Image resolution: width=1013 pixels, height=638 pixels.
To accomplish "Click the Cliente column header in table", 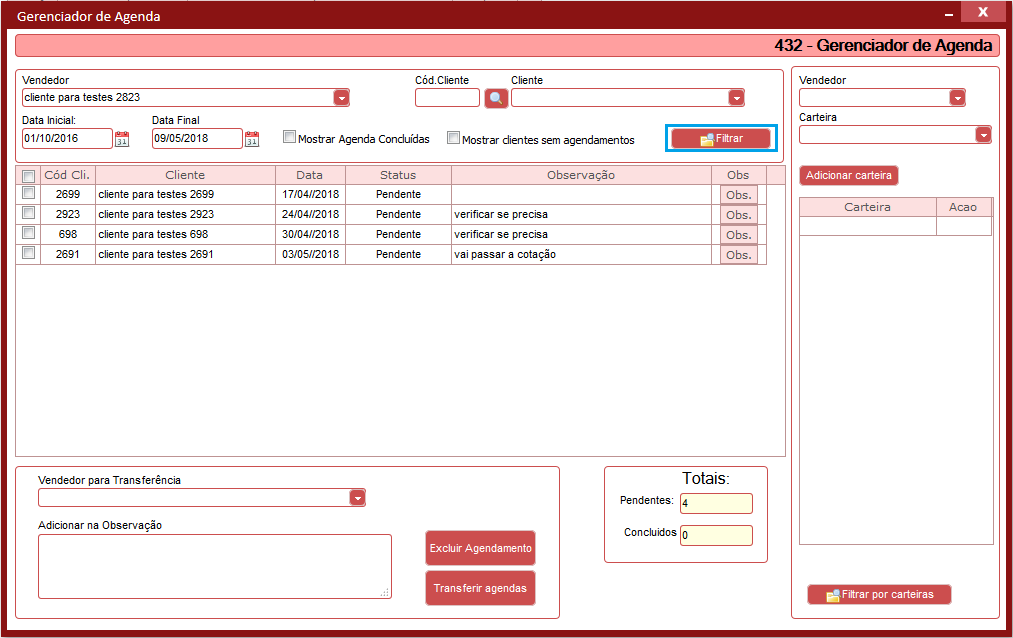I will [x=185, y=175].
